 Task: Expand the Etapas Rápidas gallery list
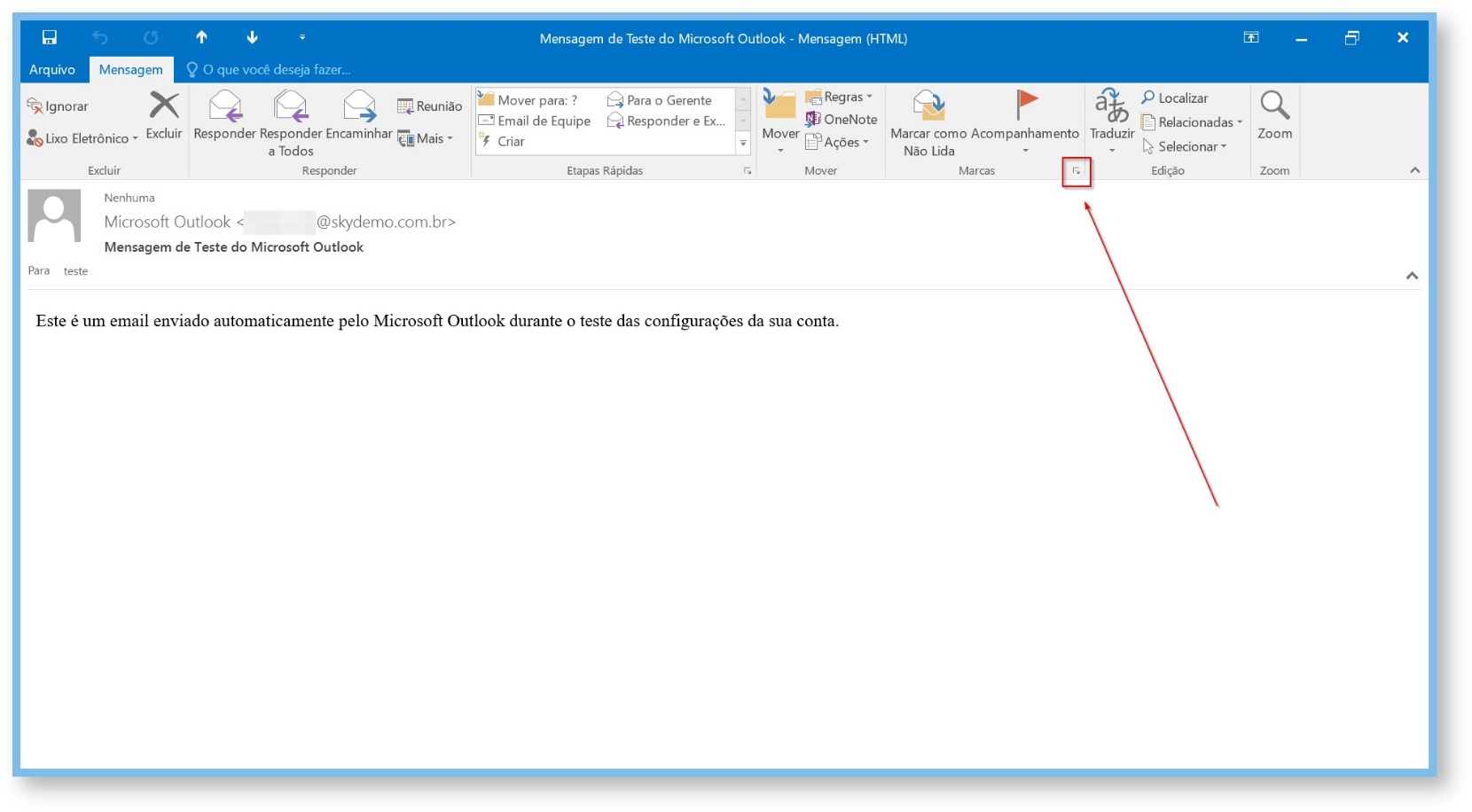click(x=743, y=143)
